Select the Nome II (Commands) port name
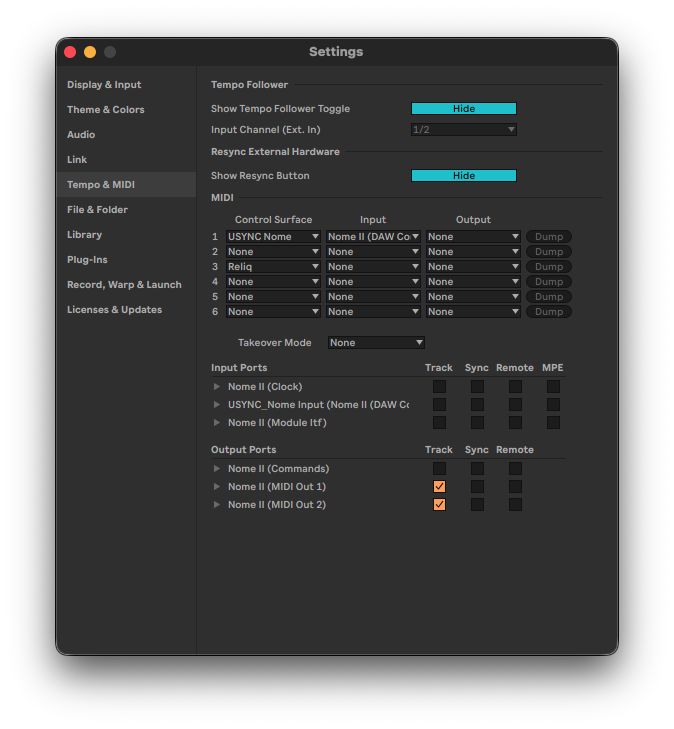Image resolution: width=674 pixels, height=729 pixels. click(278, 469)
